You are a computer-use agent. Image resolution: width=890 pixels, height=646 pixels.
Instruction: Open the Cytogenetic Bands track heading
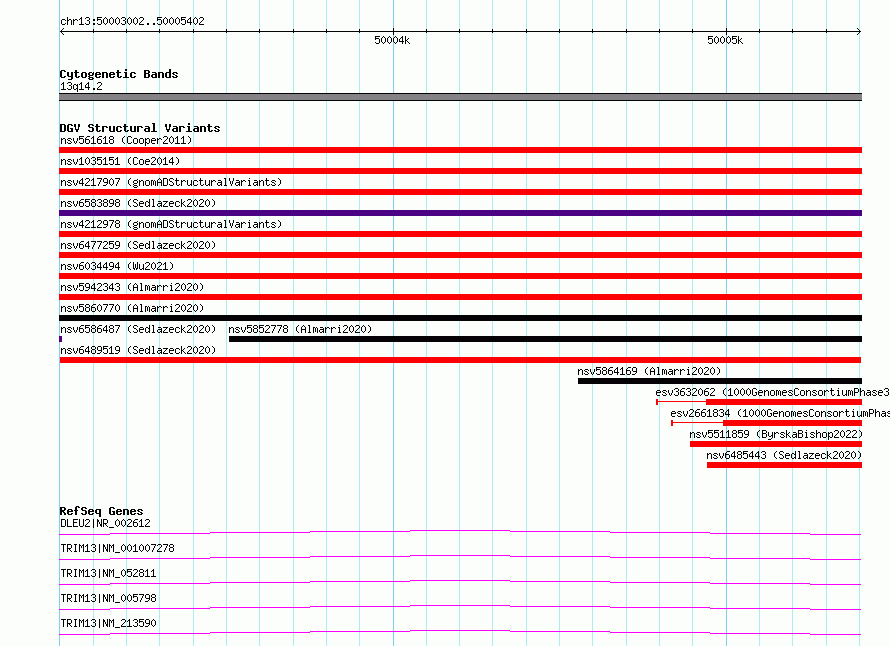(119, 74)
